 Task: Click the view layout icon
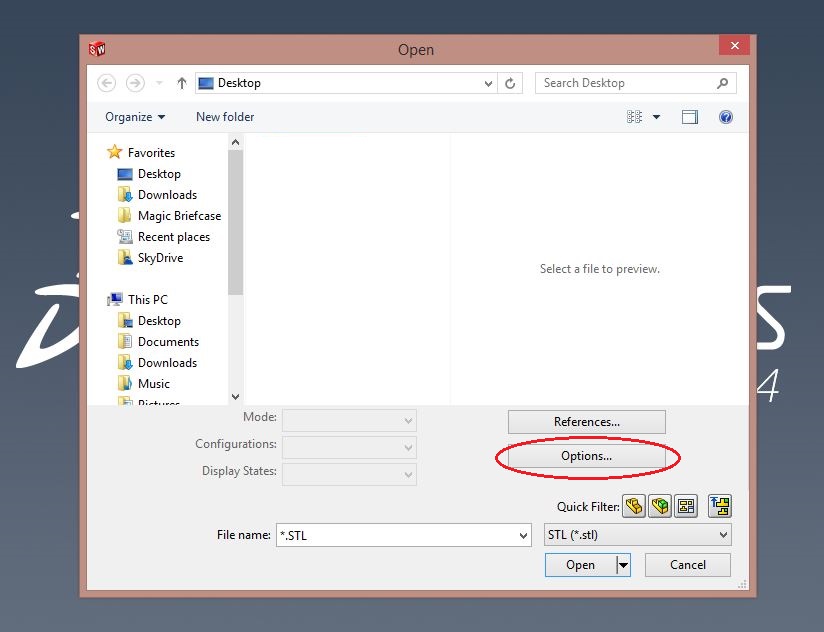635,117
